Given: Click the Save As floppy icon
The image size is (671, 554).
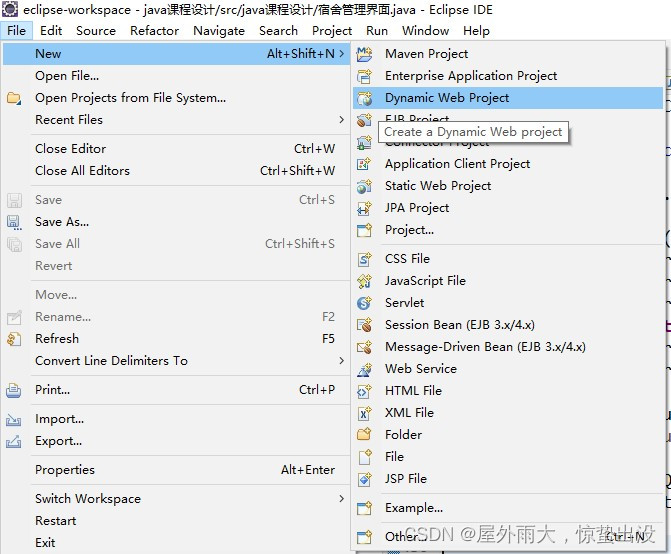Looking at the screenshot, I should click(14, 222).
